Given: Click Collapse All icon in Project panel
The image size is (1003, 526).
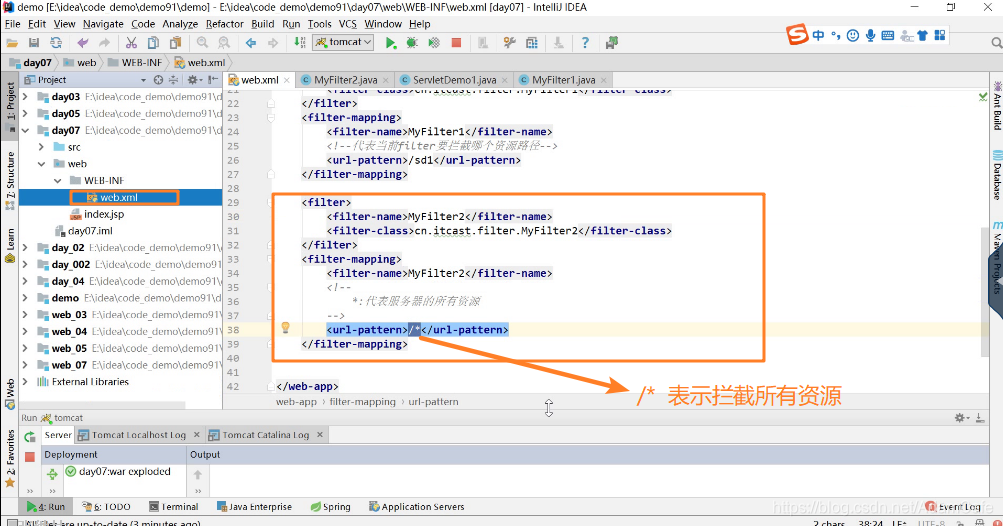Looking at the screenshot, I should (173, 80).
